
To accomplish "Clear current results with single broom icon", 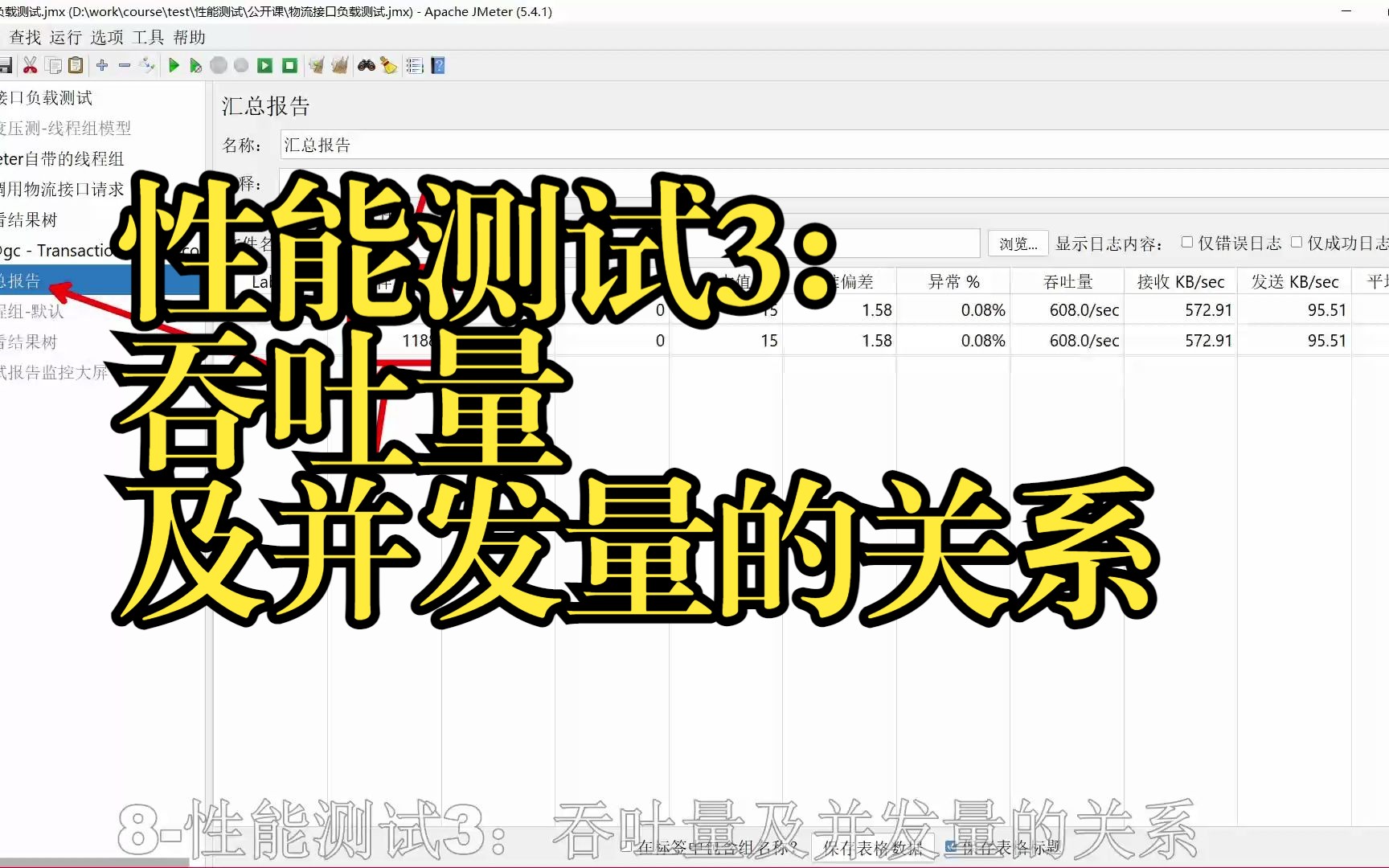I will (317, 66).
